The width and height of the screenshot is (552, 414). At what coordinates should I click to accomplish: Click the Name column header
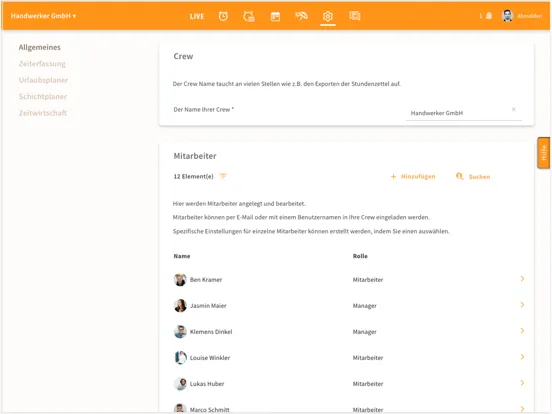pyautogui.click(x=182, y=256)
